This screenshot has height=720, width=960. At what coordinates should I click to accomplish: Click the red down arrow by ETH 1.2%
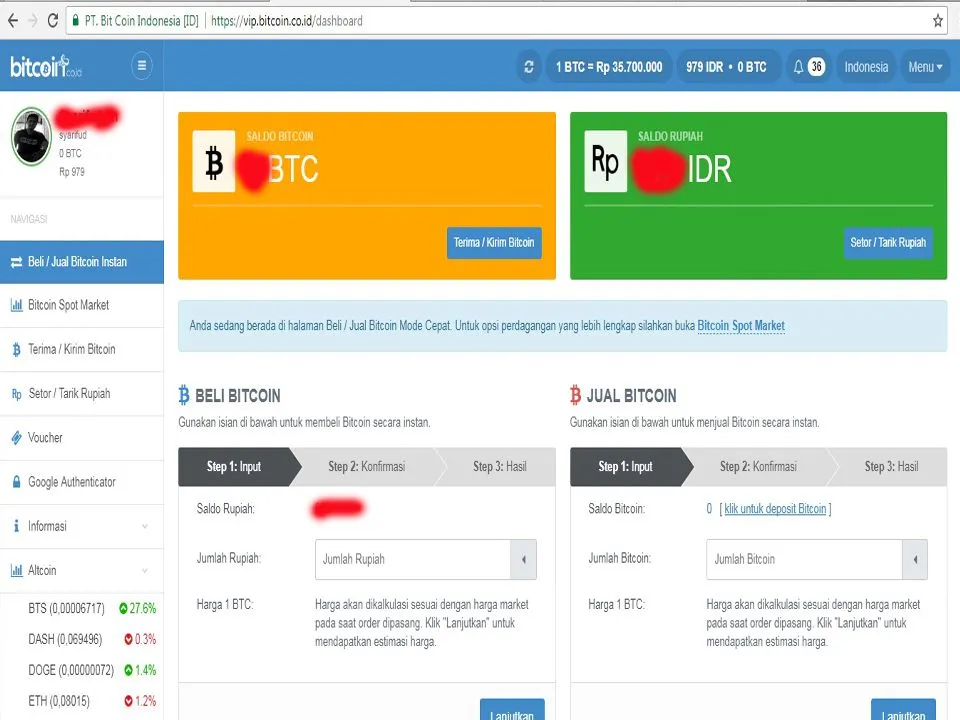click(128, 700)
